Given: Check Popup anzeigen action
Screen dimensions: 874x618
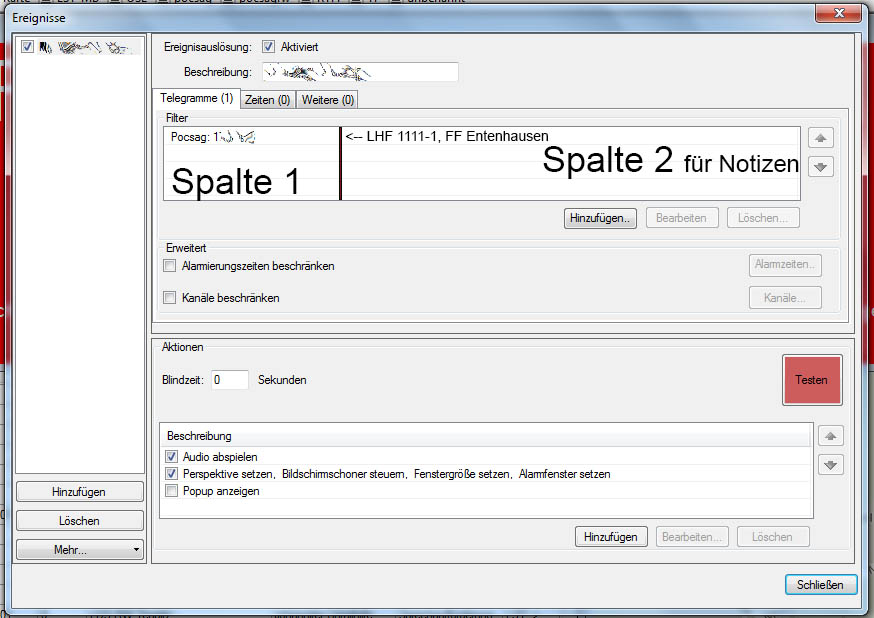Looking at the screenshot, I should tap(171, 491).
